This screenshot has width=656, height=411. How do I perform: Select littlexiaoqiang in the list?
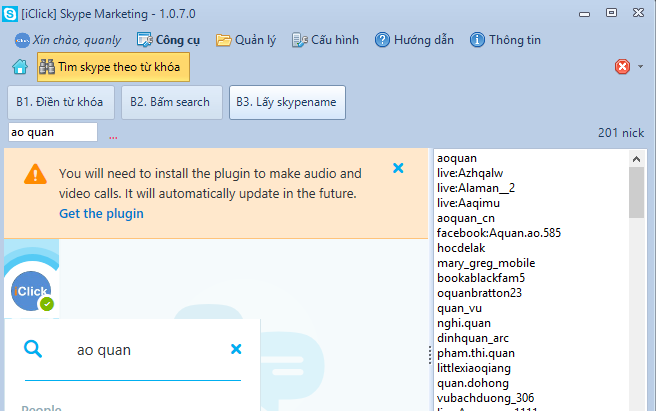[474, 368]
